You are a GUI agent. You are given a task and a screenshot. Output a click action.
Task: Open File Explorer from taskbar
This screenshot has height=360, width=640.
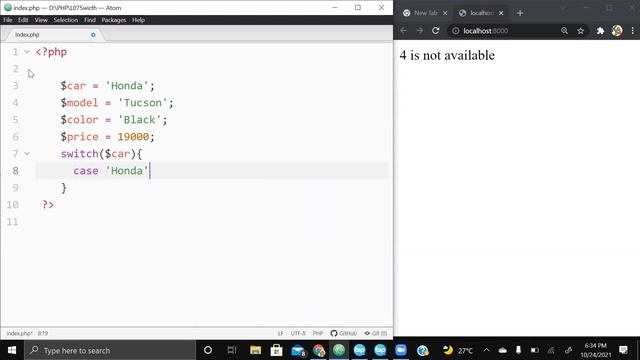(x=256, y=350)
